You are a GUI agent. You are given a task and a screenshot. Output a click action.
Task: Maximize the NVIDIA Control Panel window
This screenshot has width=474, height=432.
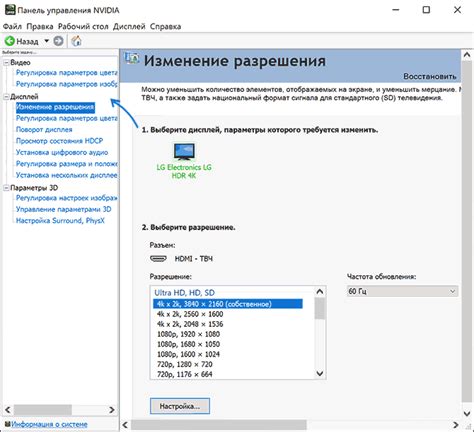[426, 10]
